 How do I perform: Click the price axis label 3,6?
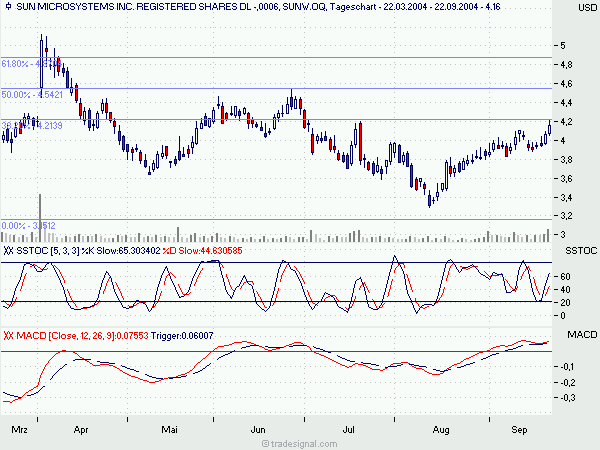(566, 179)
